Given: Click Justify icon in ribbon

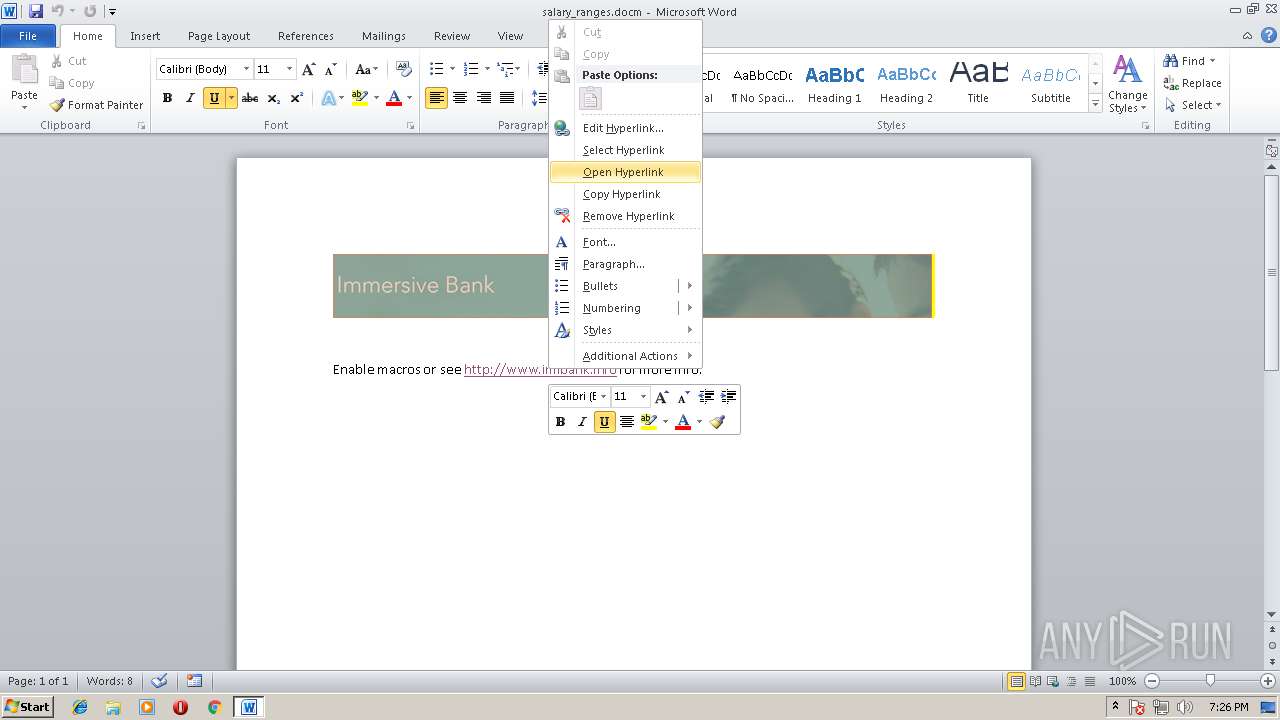Looking at the screenshot, I should click(508, 98).
